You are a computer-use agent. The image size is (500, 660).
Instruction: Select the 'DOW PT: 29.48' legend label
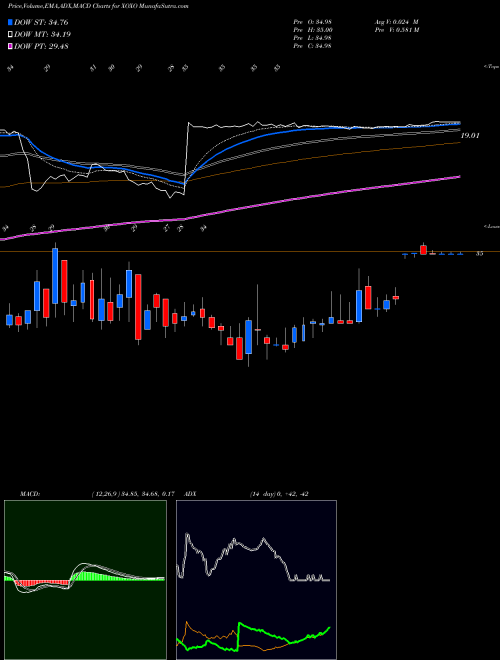tap(42, 46)
